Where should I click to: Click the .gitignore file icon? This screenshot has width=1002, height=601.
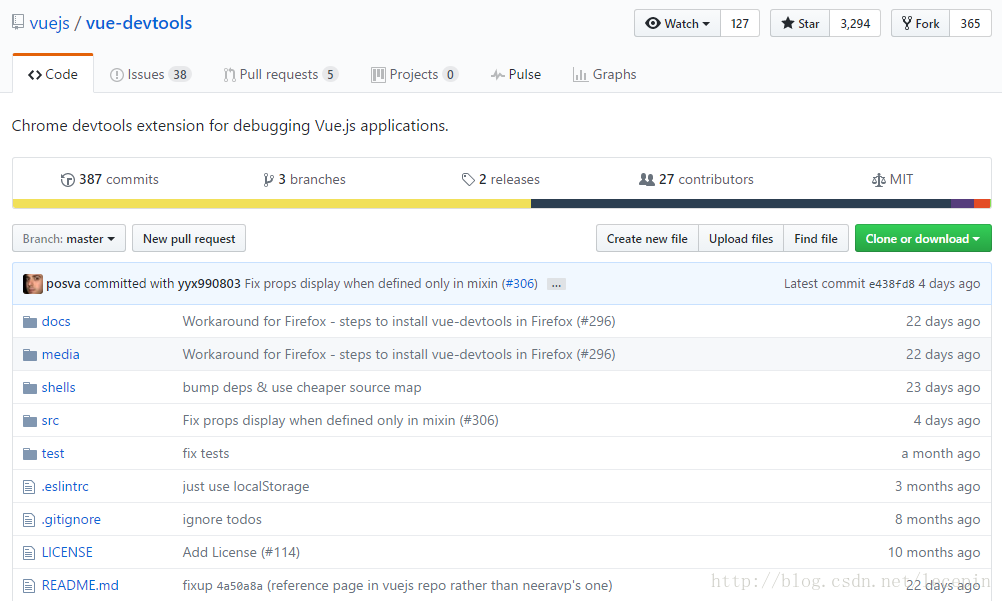pyautogui.click(x=29, y=520)
